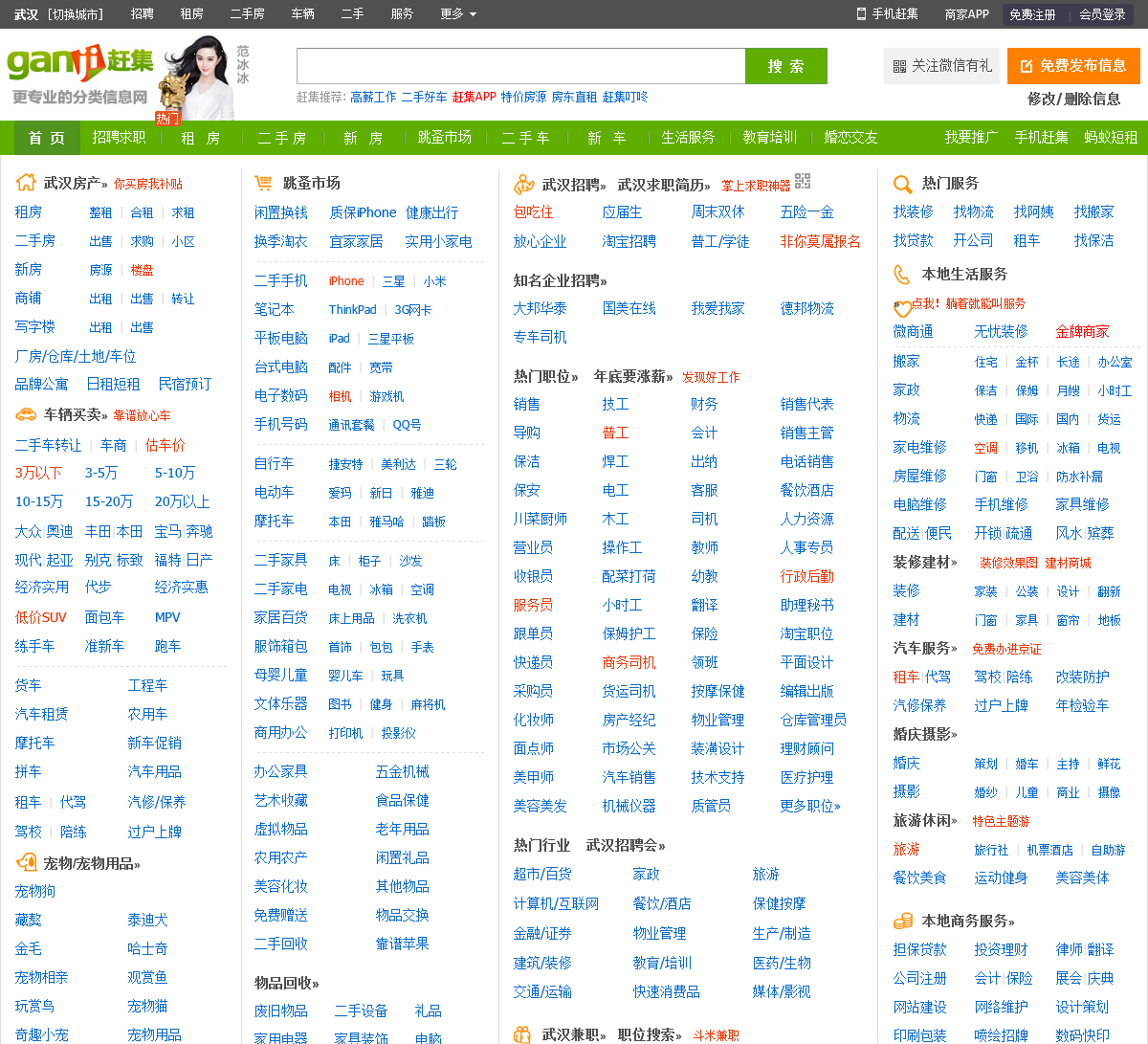Viewport: 1148px width, 1044px height.
Task: Click the Ganji logo
Action: (x=80, y=63)
